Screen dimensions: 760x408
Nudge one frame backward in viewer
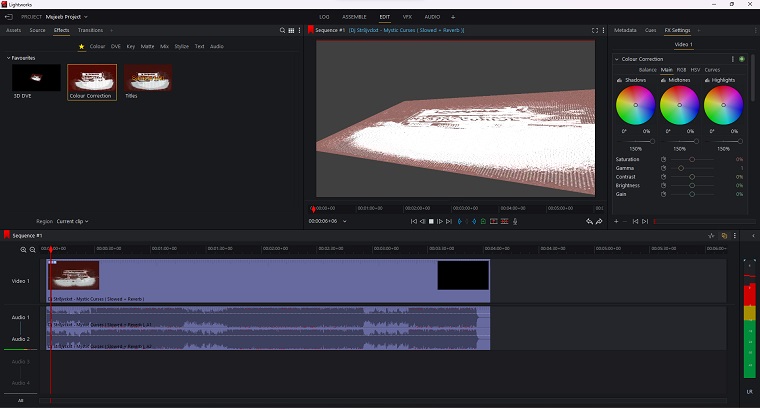(422, 221)
